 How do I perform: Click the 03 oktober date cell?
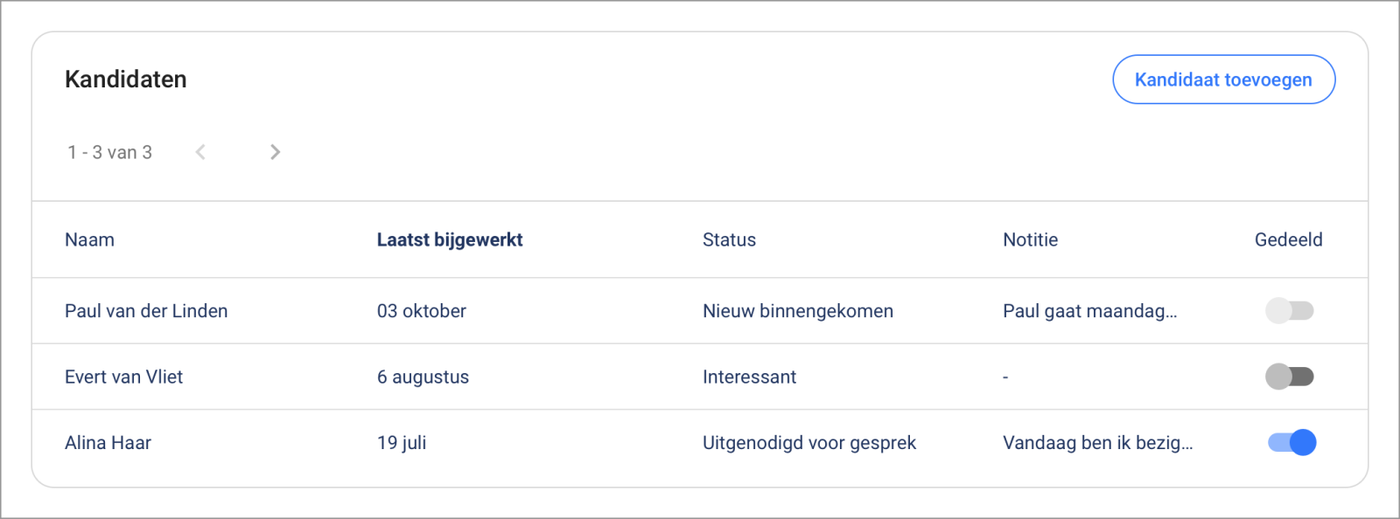pyautogui.click(x=421, y=311)
